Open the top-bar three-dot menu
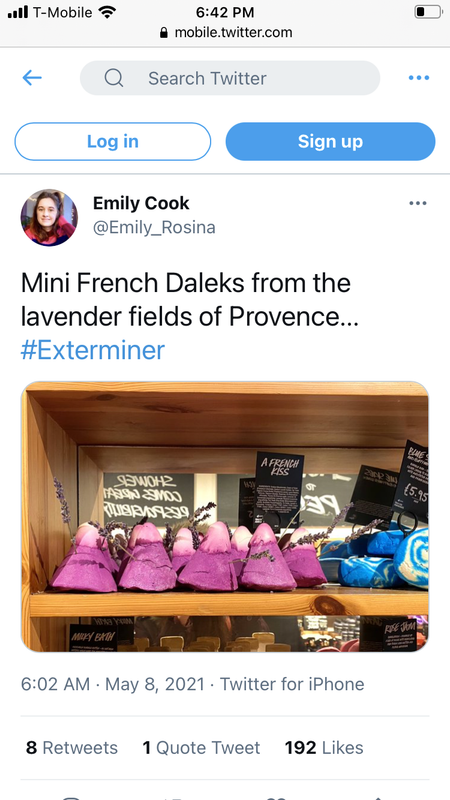 (x=419, y=78)
